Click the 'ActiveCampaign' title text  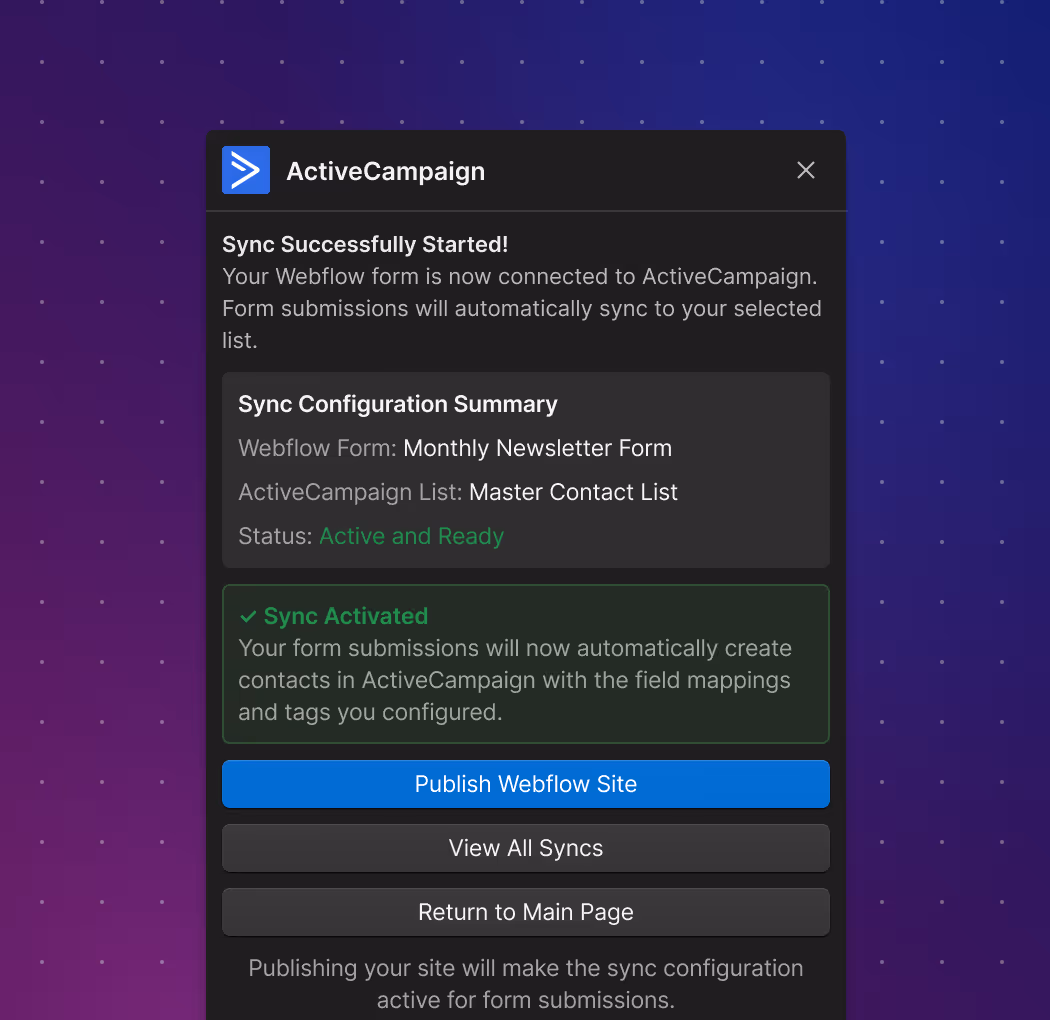pyautogui.click(x=386, y=171)
